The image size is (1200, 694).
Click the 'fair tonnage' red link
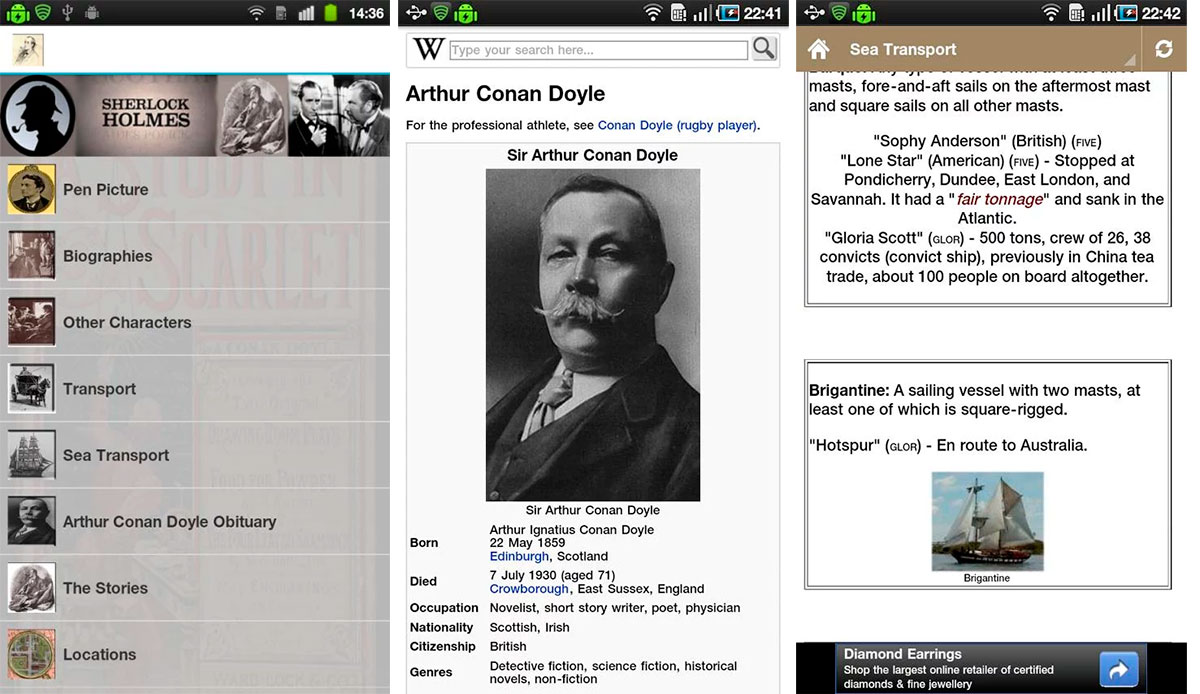point(1000,199)
